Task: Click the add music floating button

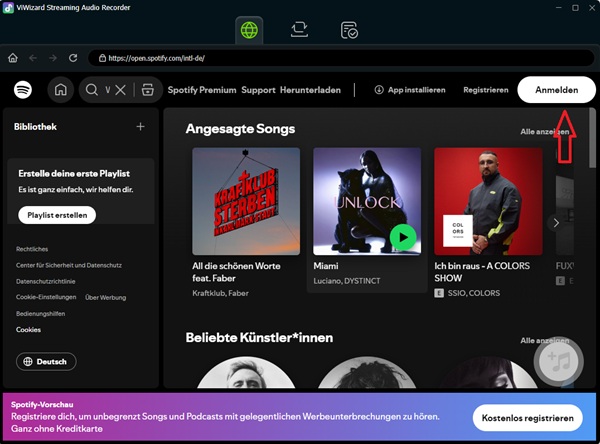Action: tap(559, 361)
